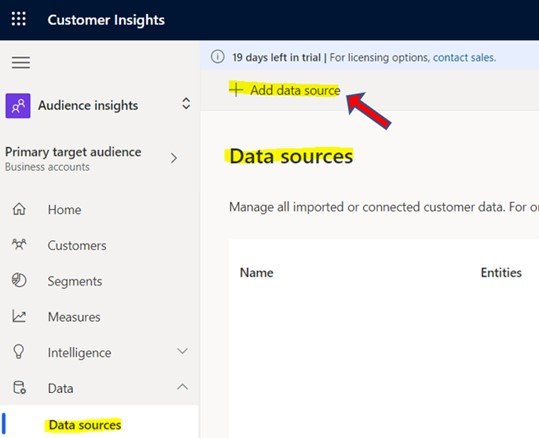Sort by Entities column header
This screenshot has height=438, width=539.
(x=501, y=273)
